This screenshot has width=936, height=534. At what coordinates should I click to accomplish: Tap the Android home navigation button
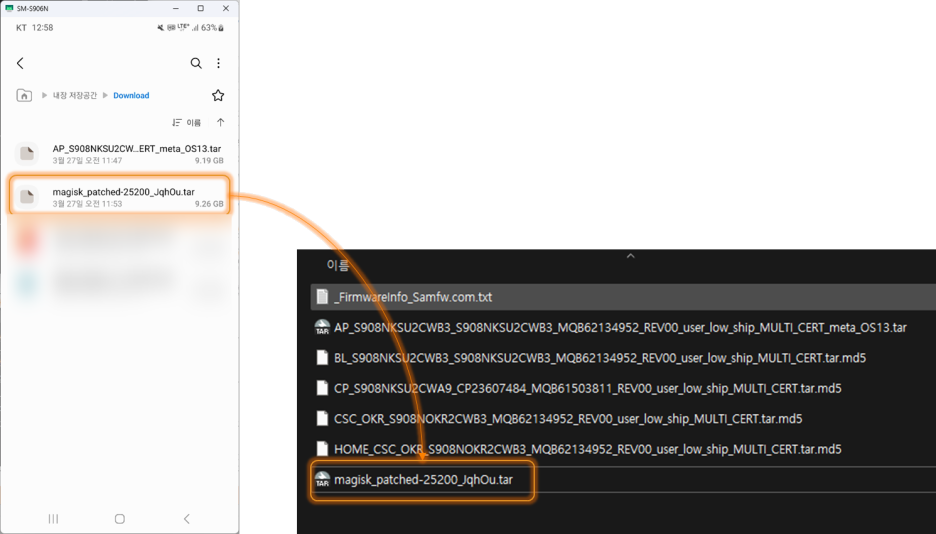point(119,519)
